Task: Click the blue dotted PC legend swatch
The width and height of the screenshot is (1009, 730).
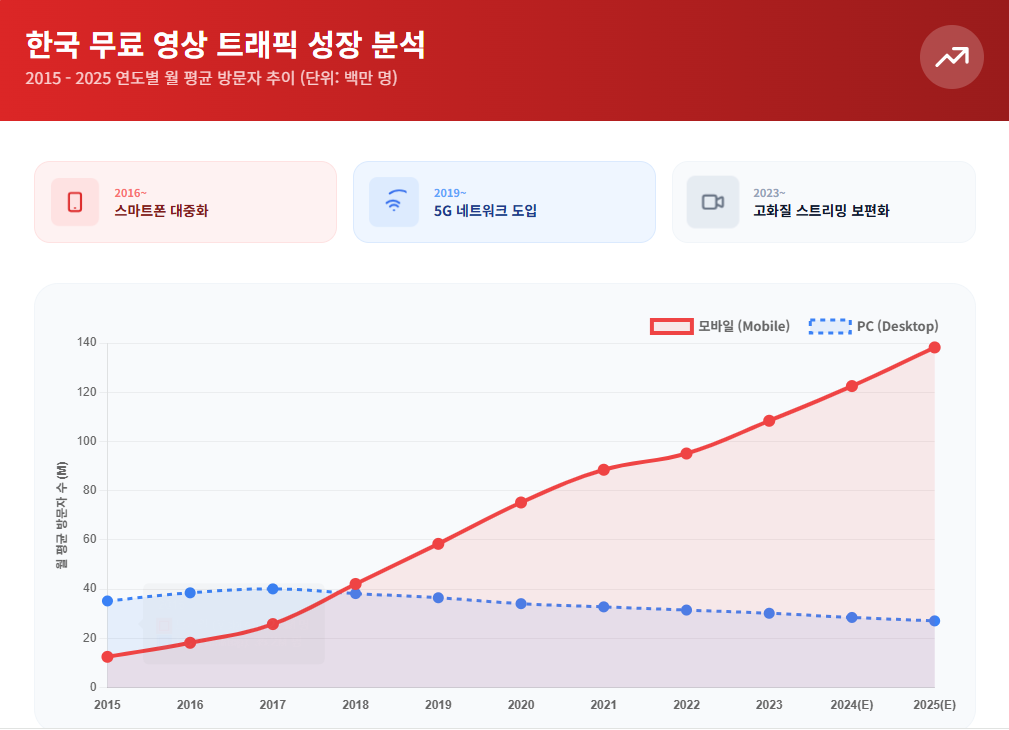Action: (x=827, y=325)
